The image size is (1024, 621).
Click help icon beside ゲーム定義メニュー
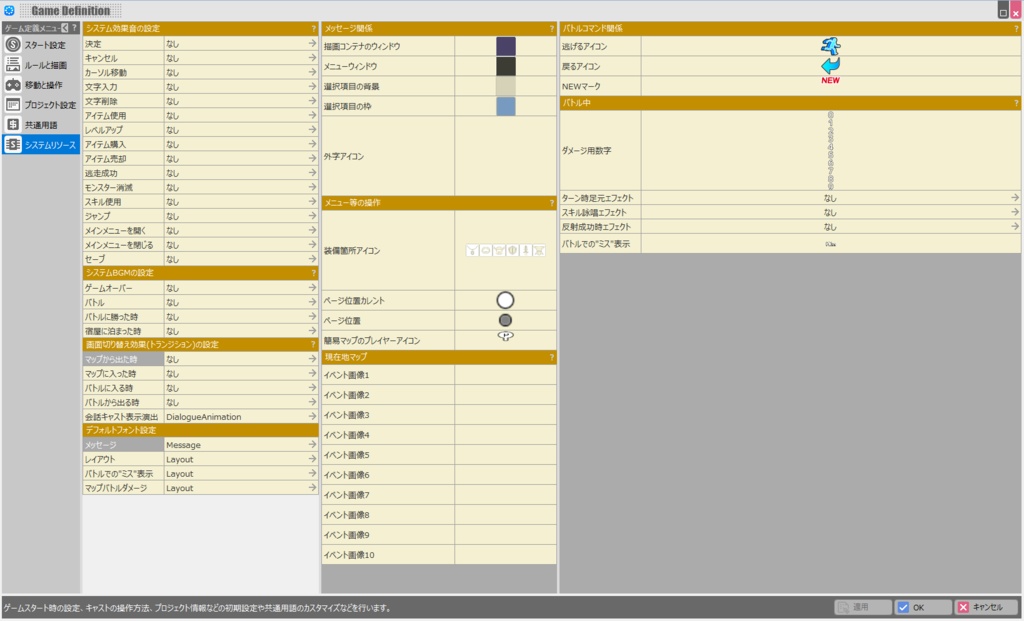[74, 28]
